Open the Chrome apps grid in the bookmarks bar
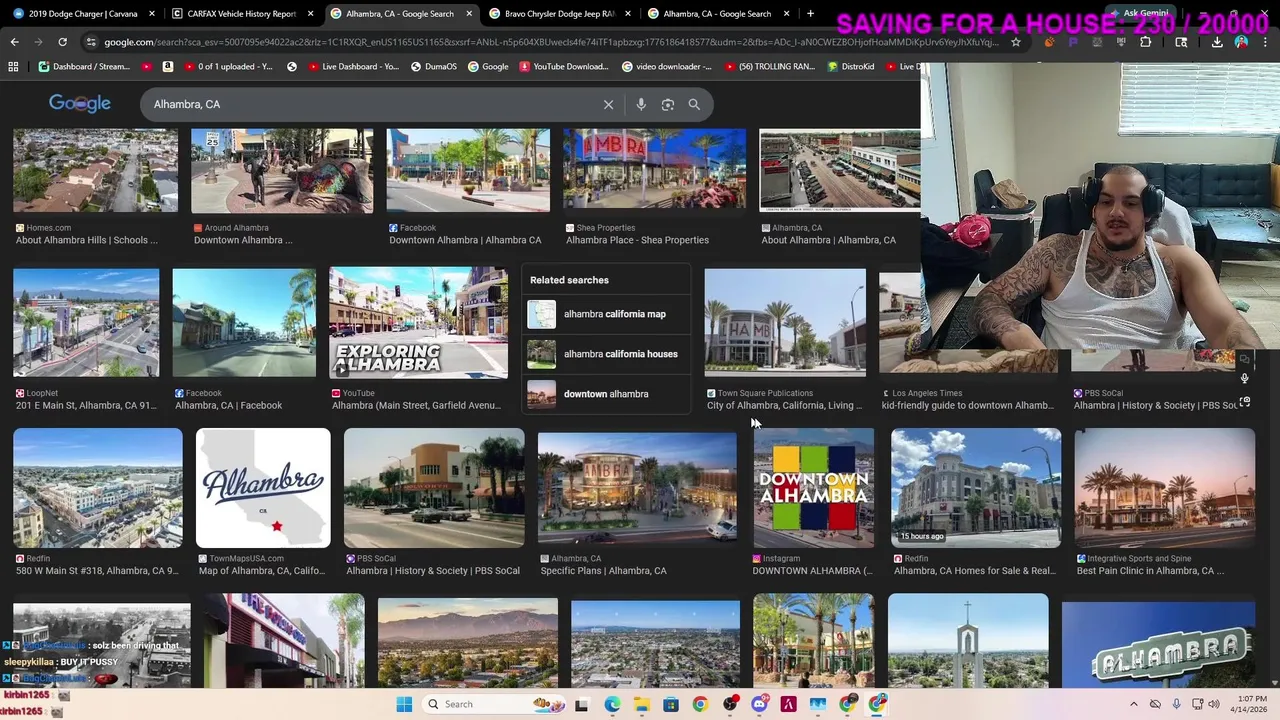 coord(13,66)
